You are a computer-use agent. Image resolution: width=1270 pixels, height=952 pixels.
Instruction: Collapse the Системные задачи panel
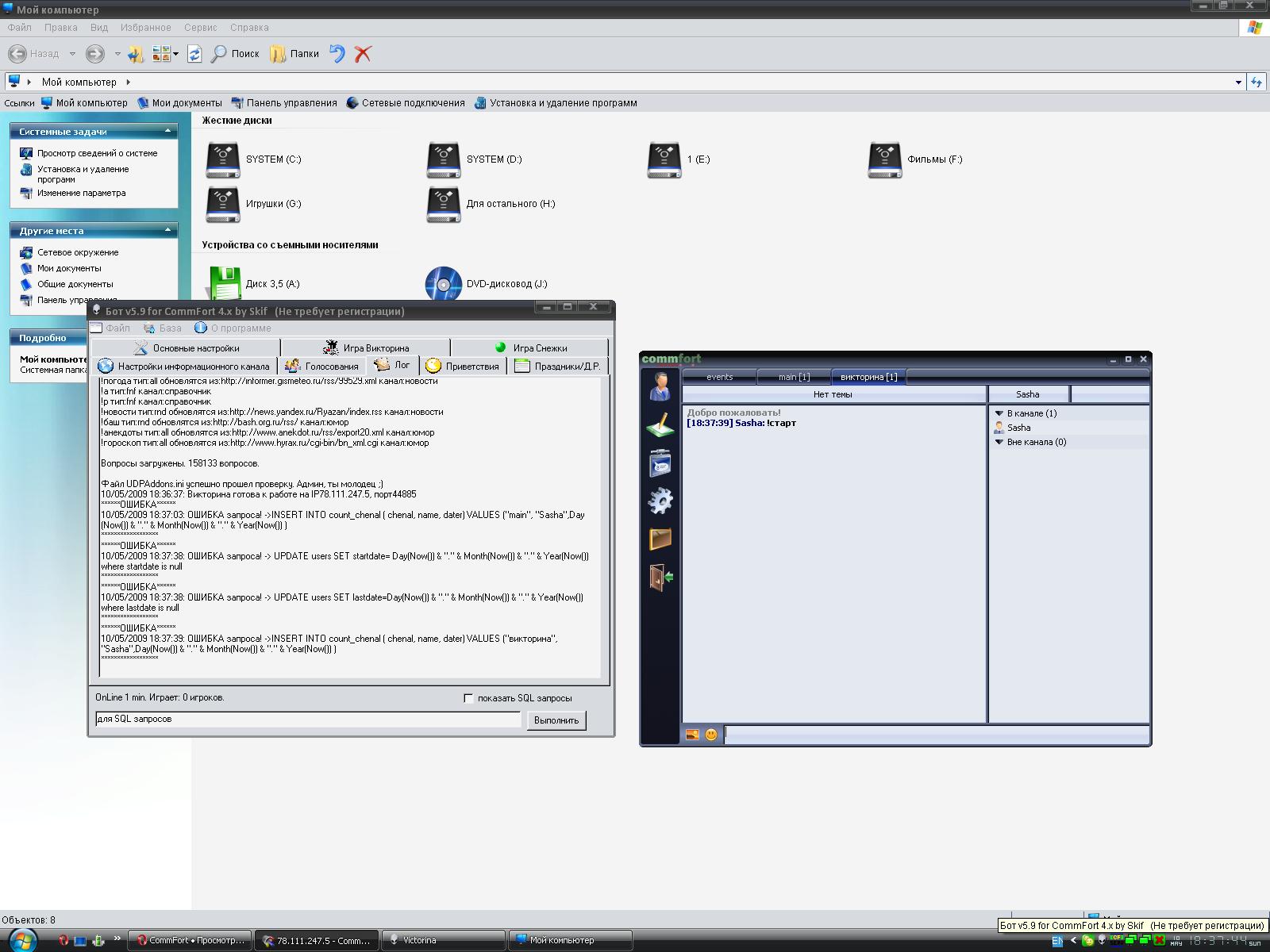coord(167,132)
